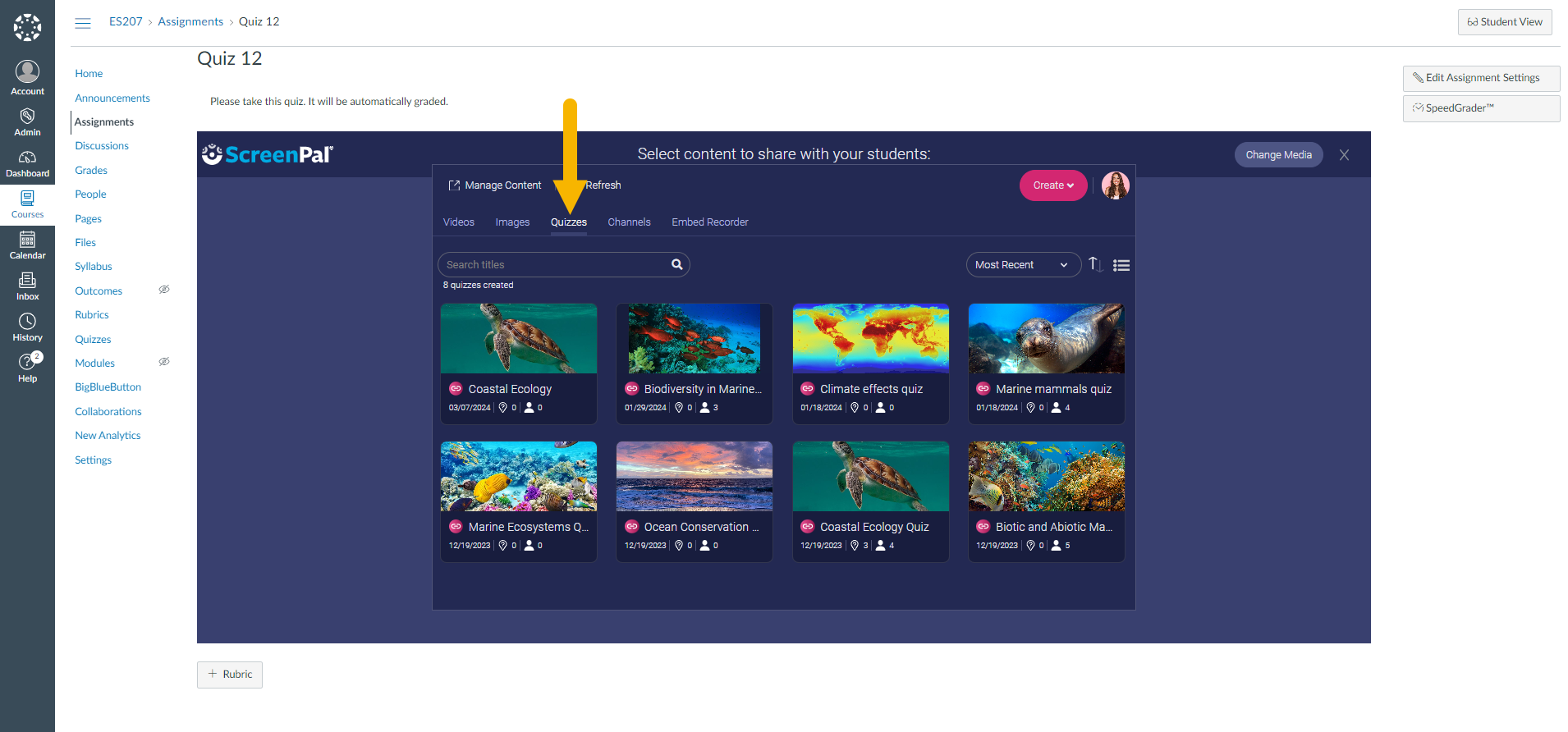Screen dimensions: 1568x732
Task: Open BigBlueButton in course navigation
Action: 108,387
